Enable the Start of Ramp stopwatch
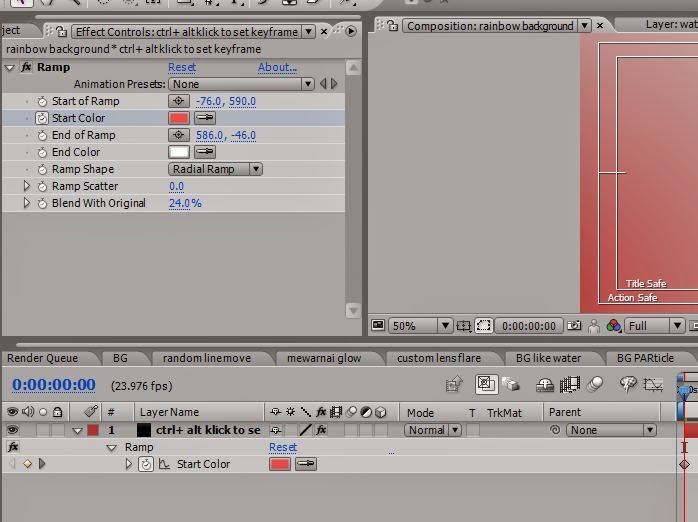Screen dimensions: 698x522 42,101
